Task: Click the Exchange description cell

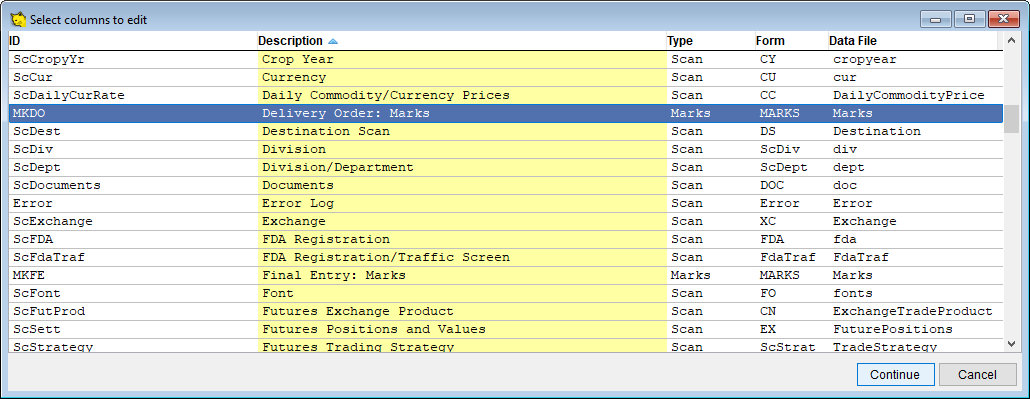Action: [x=462, y=222]
